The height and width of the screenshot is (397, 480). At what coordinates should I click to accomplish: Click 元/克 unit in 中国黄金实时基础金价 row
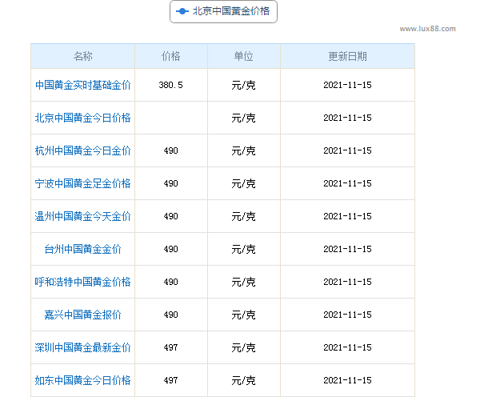244,85
